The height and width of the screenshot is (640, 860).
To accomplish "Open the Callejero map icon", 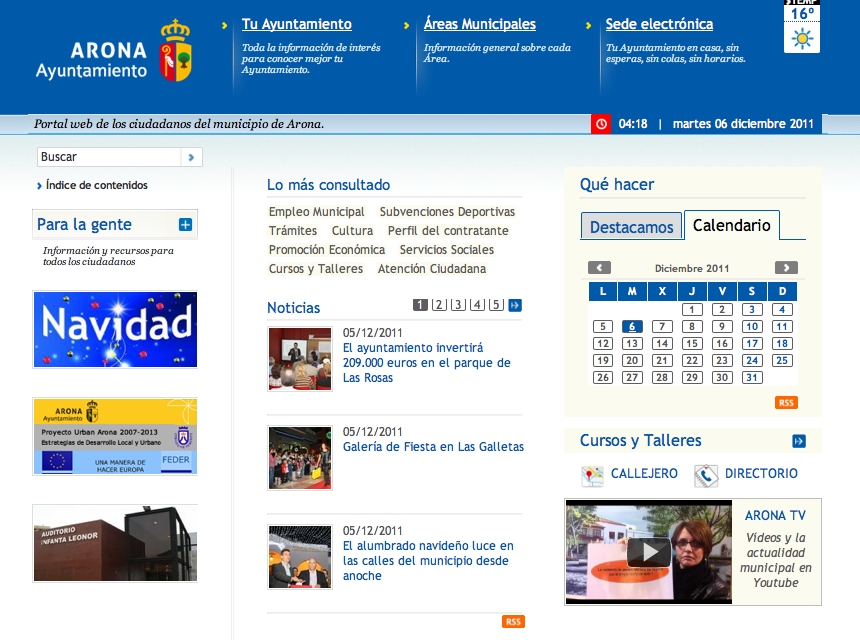I will [592, 475].
